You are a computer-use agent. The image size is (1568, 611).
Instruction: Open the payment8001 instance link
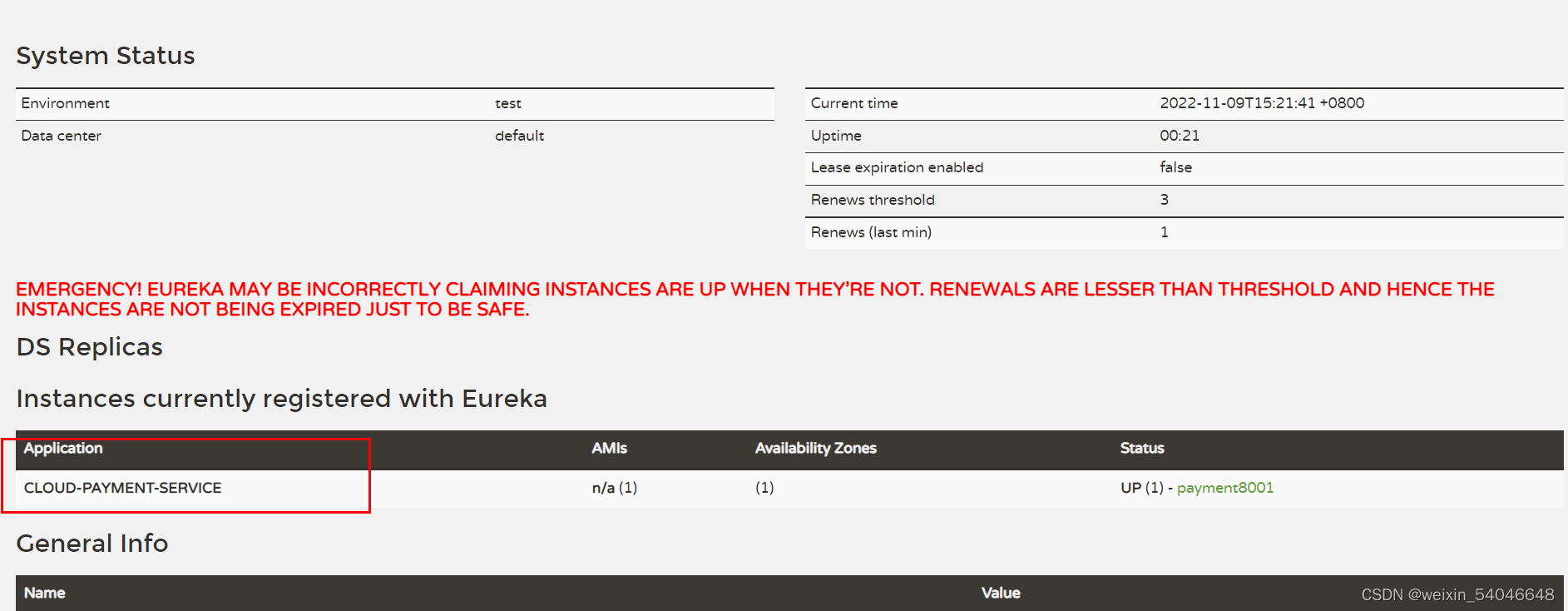(1224, 488)
